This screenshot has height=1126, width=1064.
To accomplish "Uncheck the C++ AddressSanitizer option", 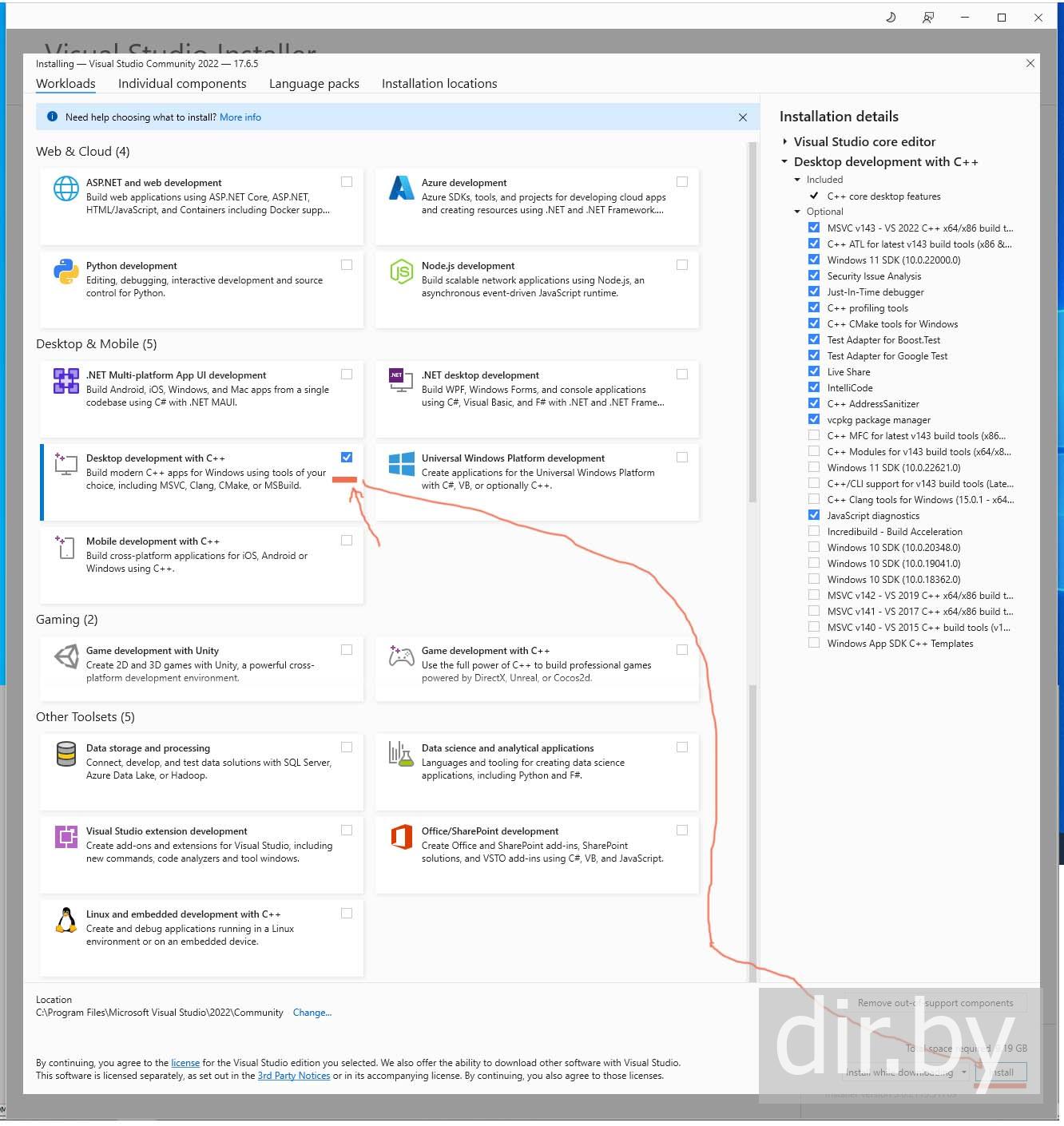I will [814, 403].
